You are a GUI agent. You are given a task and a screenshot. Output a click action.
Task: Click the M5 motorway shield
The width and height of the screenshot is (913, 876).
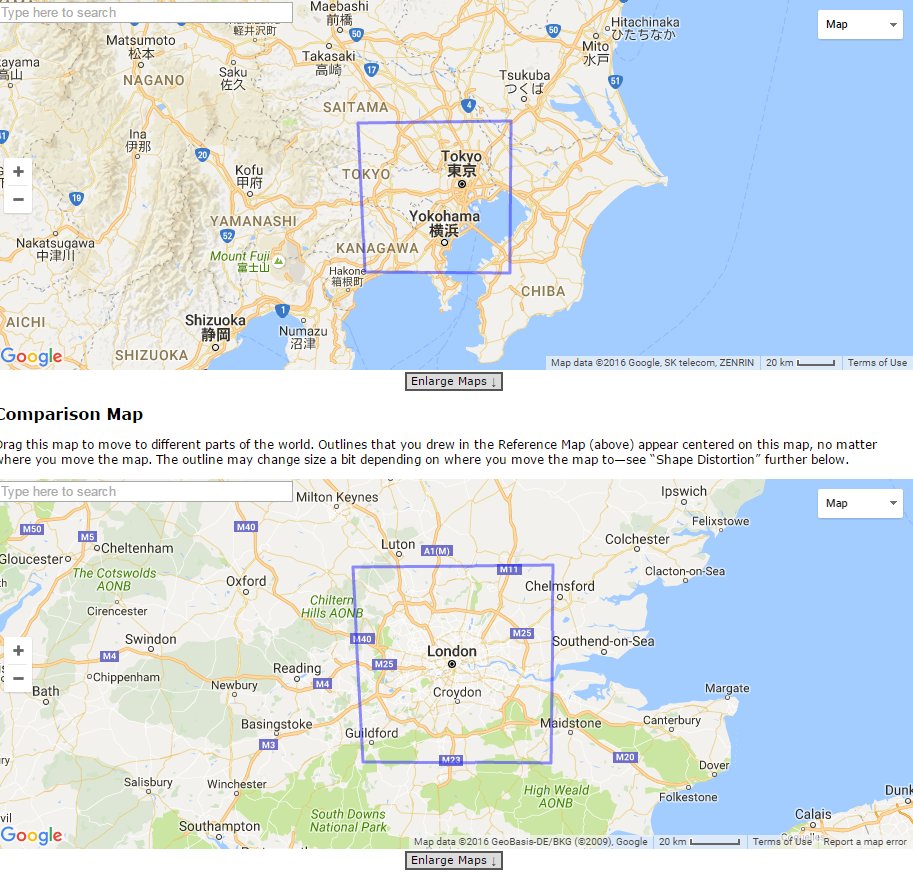click(x=87, y=536)
